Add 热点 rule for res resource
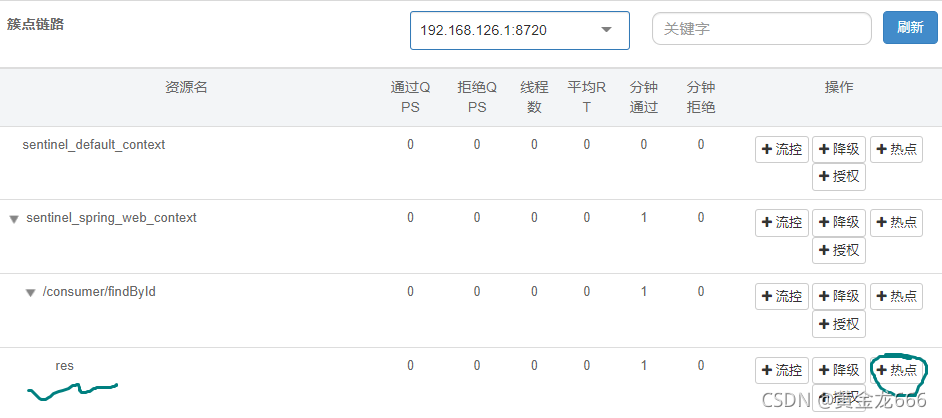Image resolution: width=942 pixels, height=418 pixels. (896, 370)
